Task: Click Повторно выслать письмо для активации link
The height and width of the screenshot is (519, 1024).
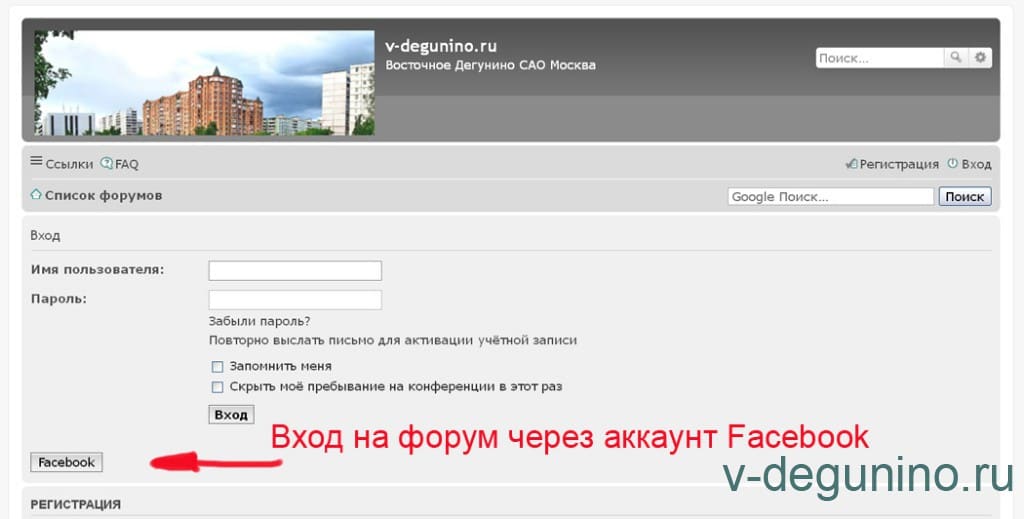Action: [392, 340]
